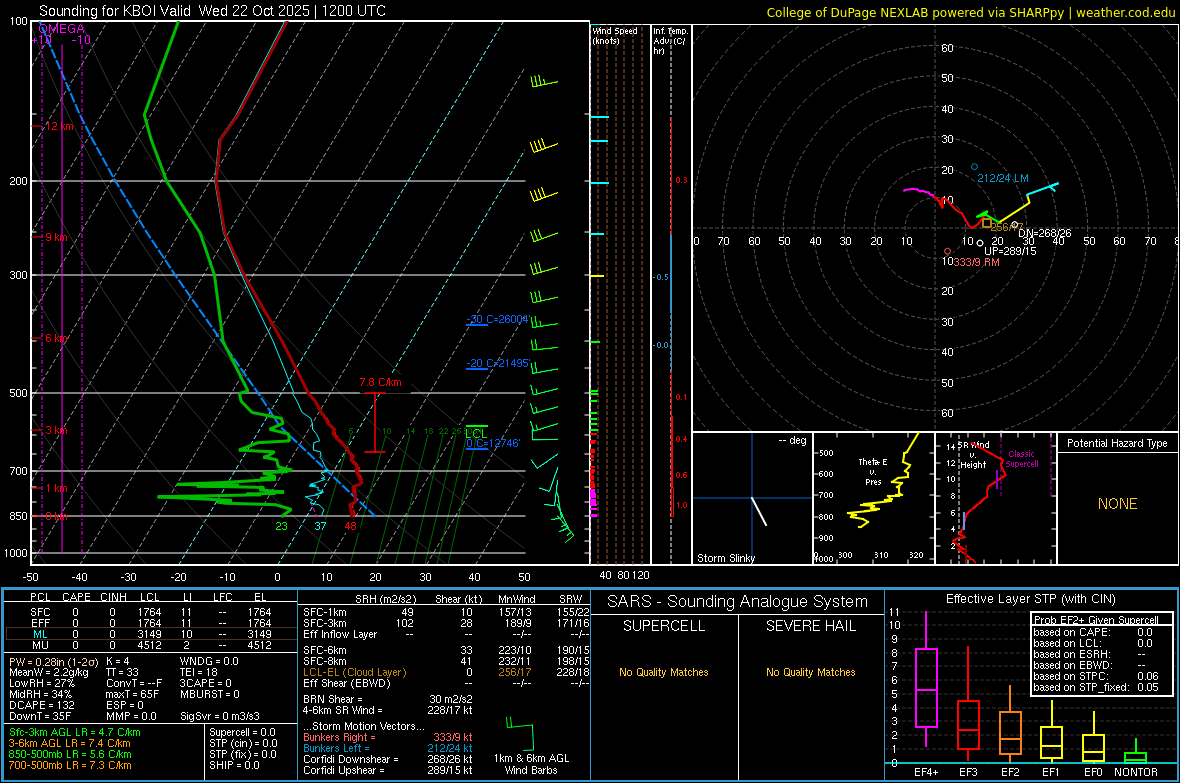Viewport: 1180px width, 783px height.
Task: Click the red EF3 box plot
Action: click(968, 725)
